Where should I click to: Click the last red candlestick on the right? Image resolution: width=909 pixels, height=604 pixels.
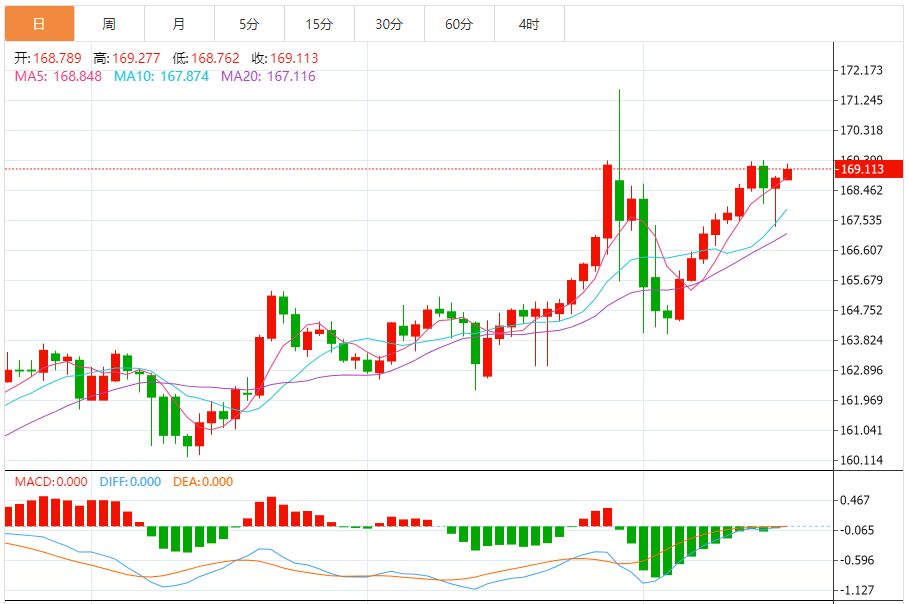click(x=787, y=174)
